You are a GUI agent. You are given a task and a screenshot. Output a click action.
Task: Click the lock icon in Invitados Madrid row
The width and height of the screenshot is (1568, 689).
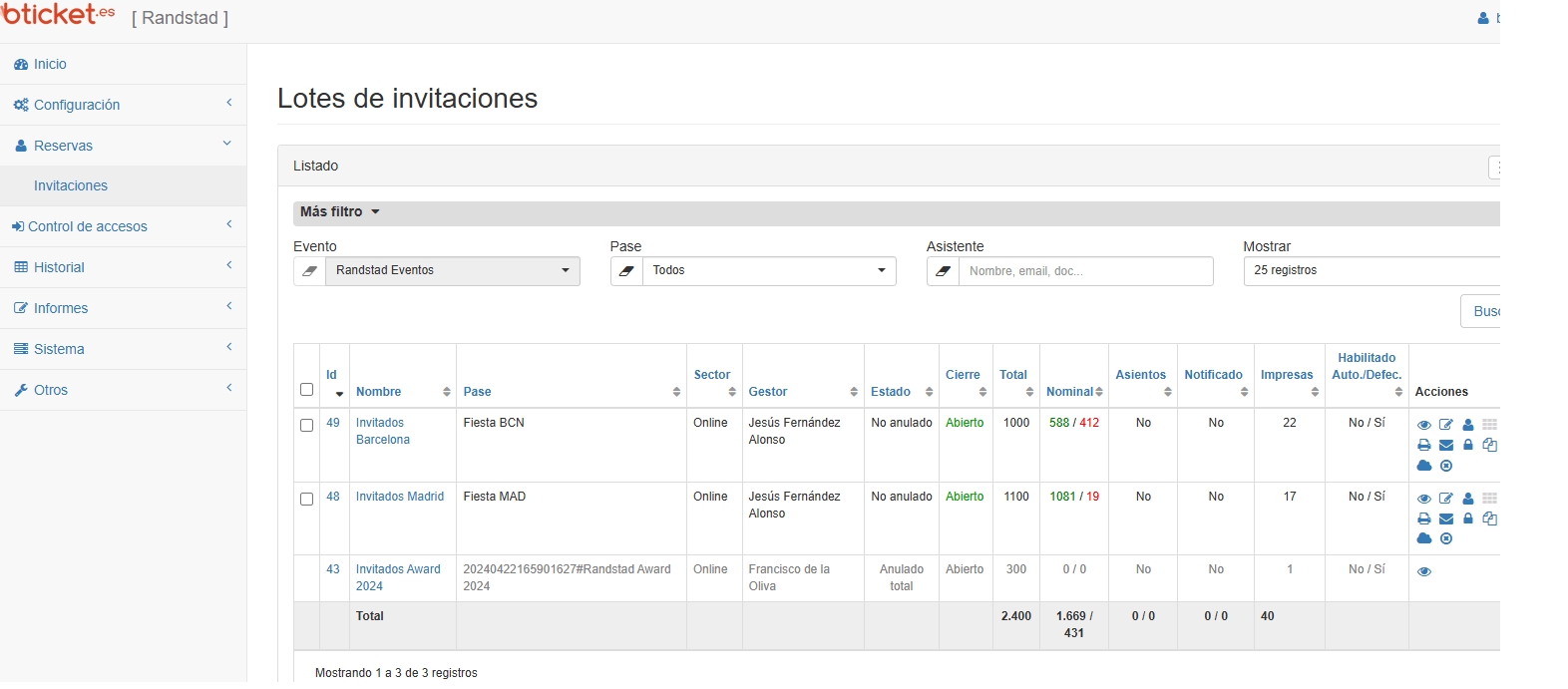click(1468, 518)
